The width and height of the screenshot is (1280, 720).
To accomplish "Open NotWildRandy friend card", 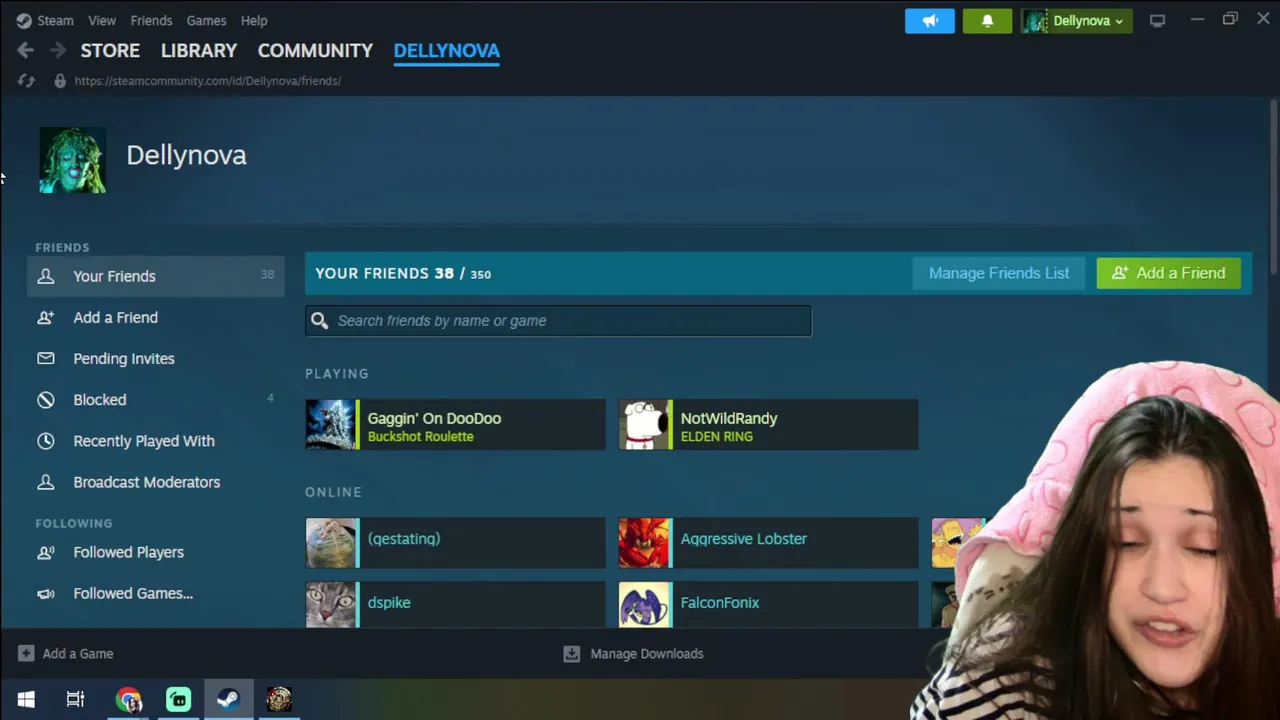I will point(768,425).
